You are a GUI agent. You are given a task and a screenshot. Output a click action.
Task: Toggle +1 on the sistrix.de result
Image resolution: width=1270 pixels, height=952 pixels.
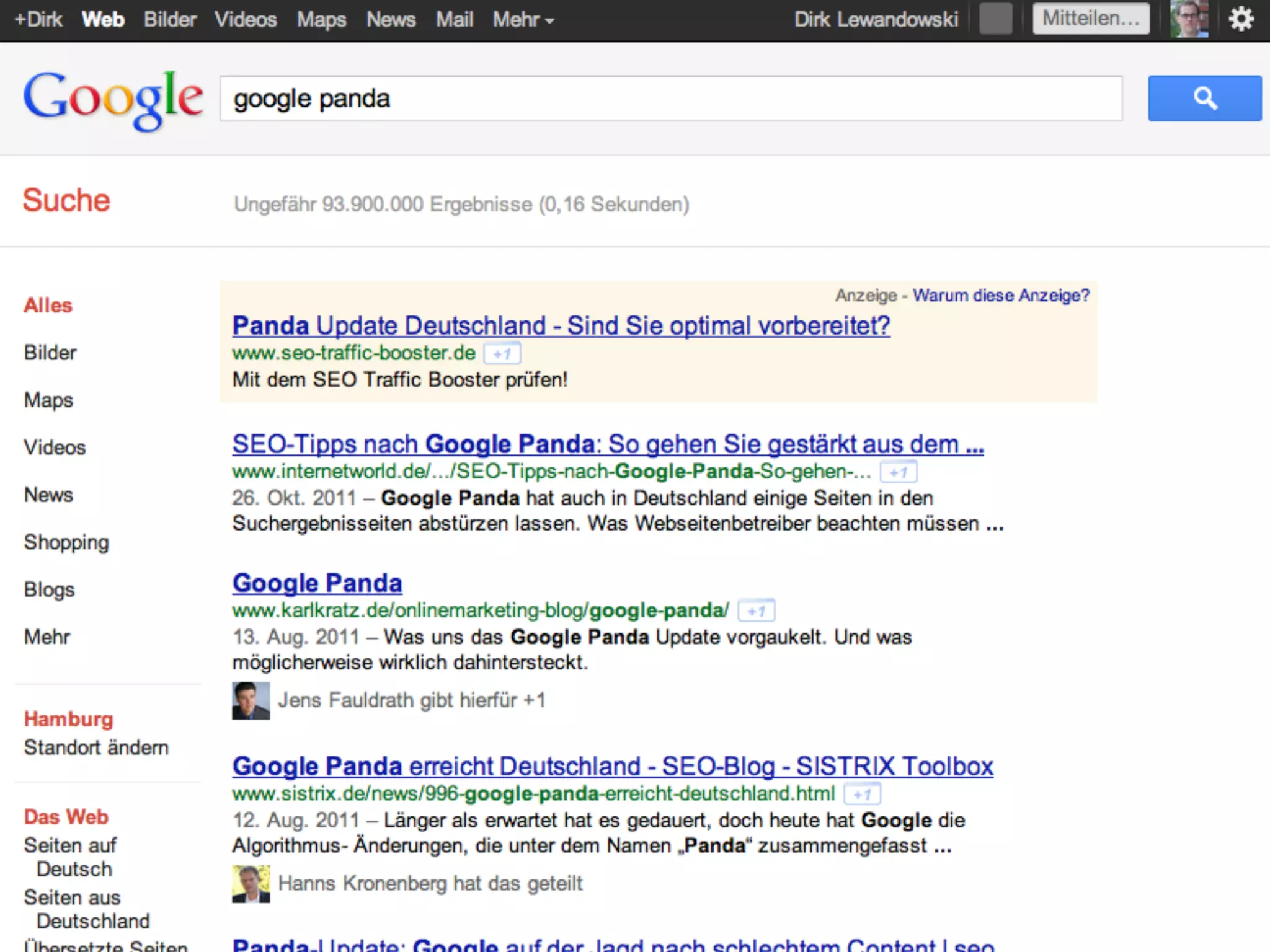coord(862,794)
